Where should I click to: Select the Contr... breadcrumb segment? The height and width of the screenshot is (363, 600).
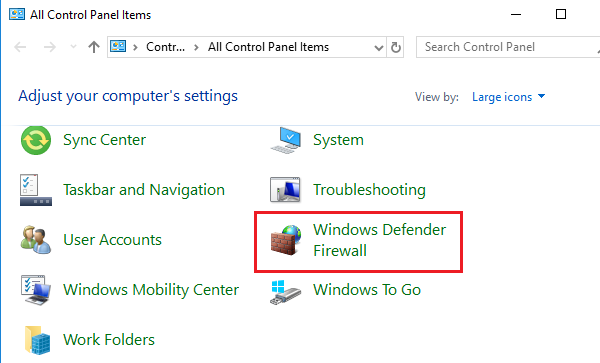tap(165, 47)
